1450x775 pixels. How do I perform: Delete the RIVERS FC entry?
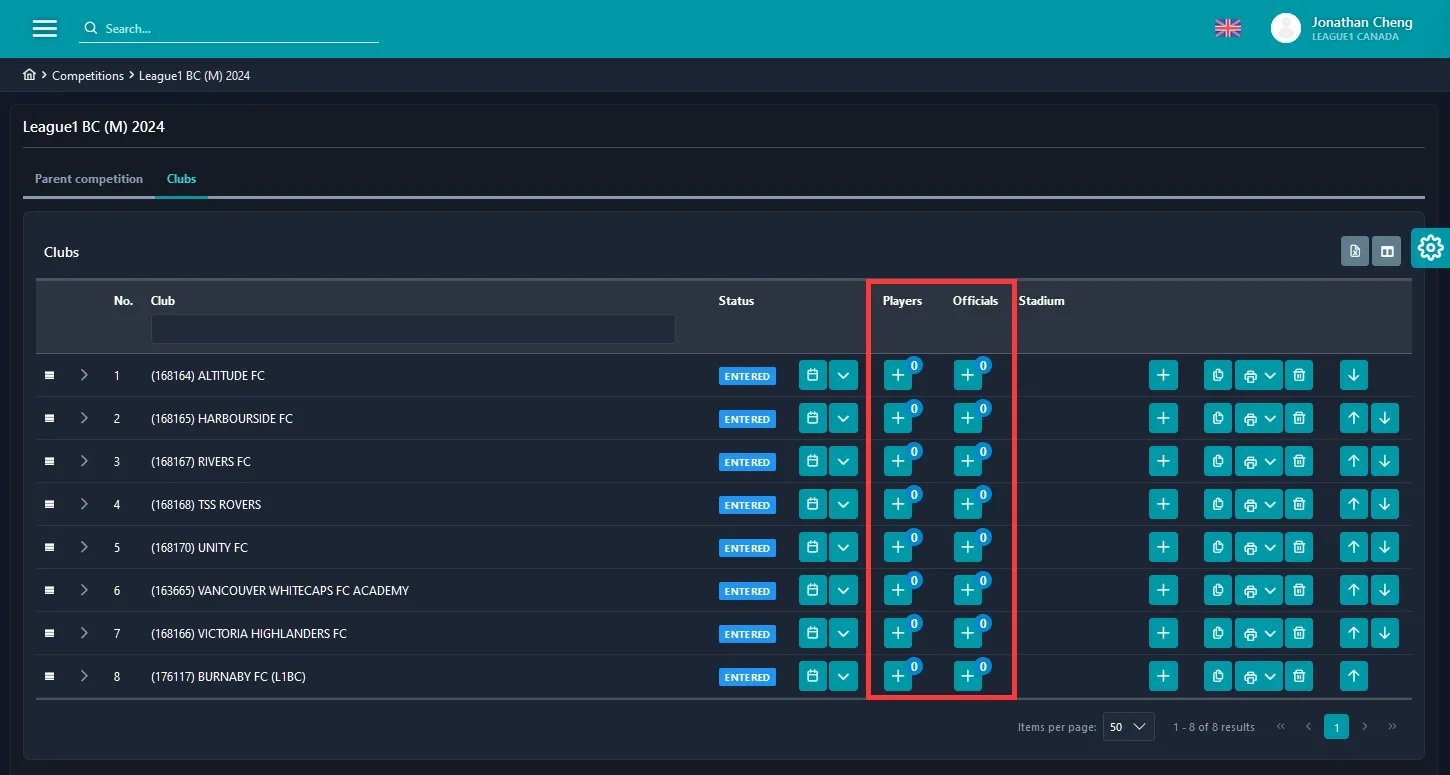[1299, 461]
